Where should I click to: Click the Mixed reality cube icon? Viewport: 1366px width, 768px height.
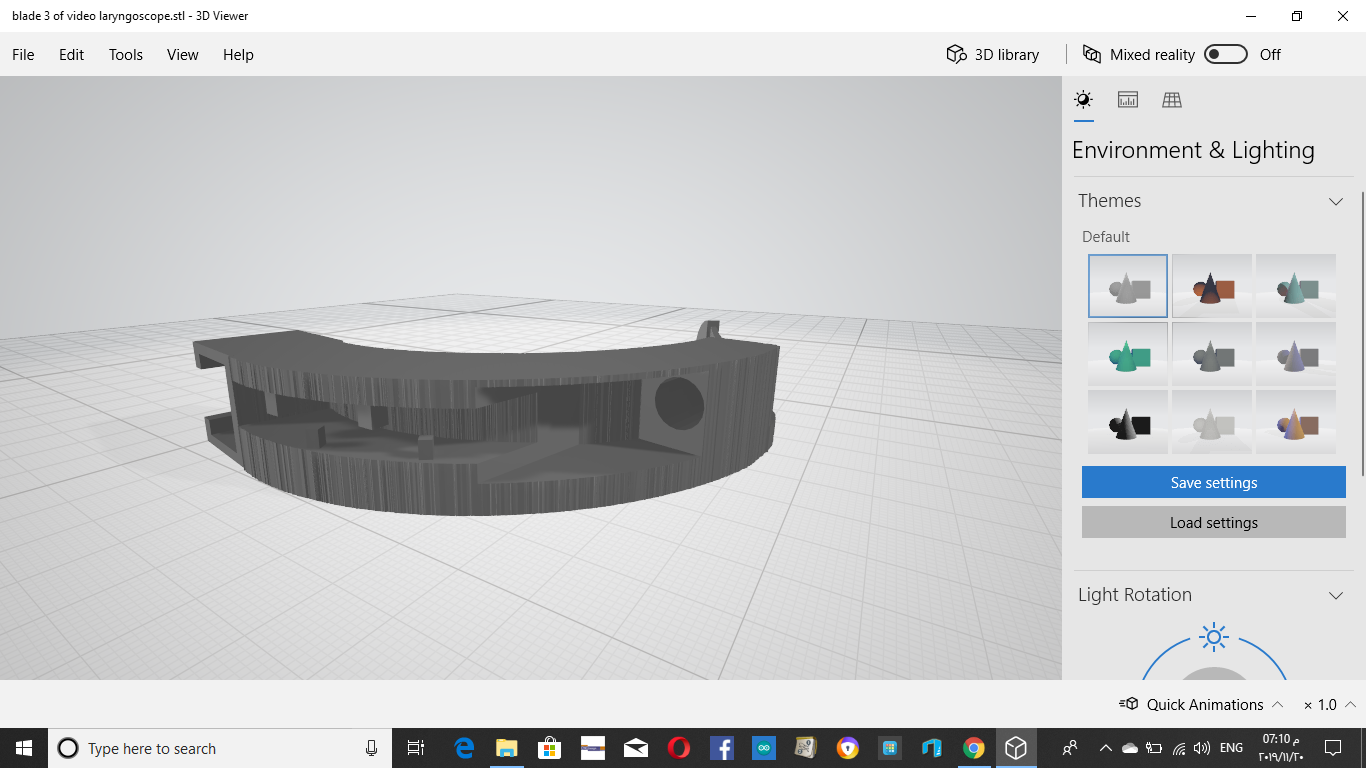[x=1092, y=54]
